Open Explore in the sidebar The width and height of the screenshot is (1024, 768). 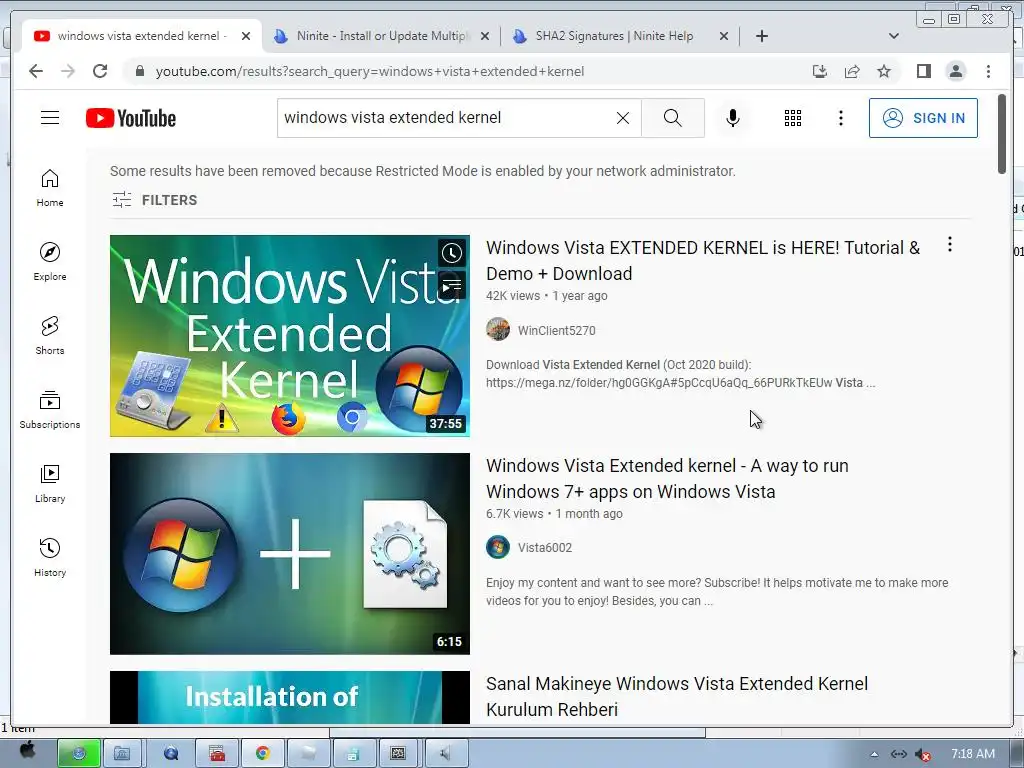coord(50,262)
